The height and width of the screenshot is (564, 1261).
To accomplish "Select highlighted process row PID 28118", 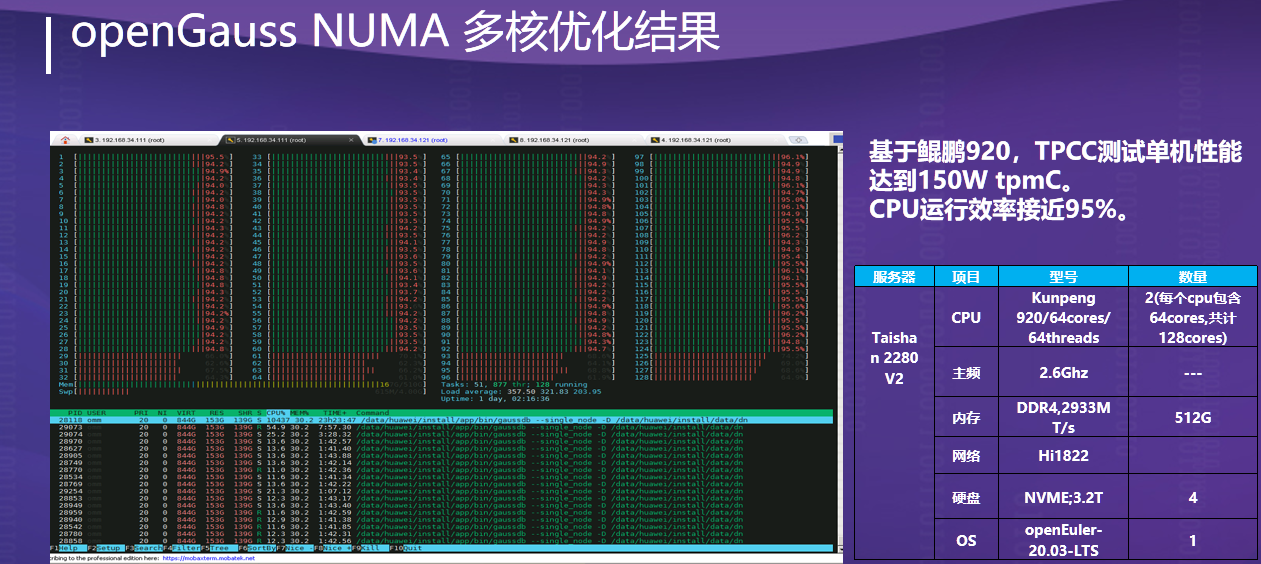I will click(441, 420).
